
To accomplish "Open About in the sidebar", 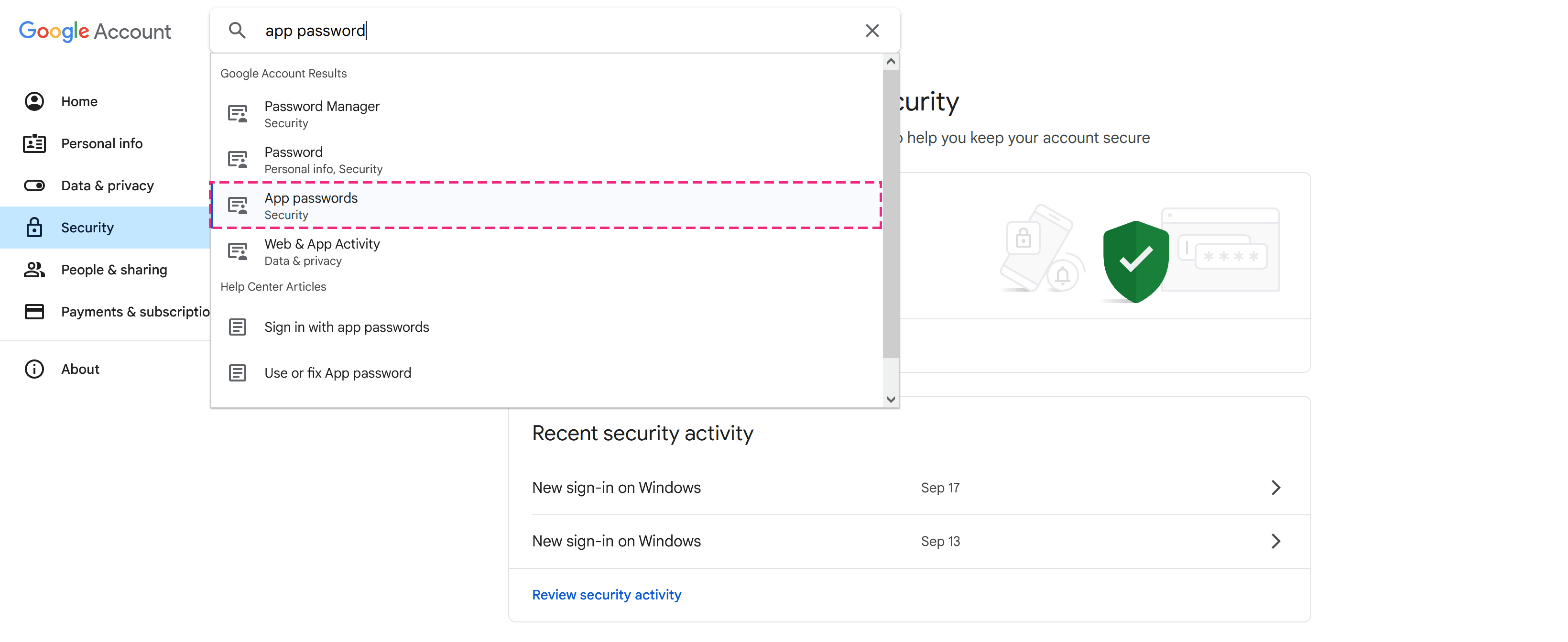I will 105,370.
